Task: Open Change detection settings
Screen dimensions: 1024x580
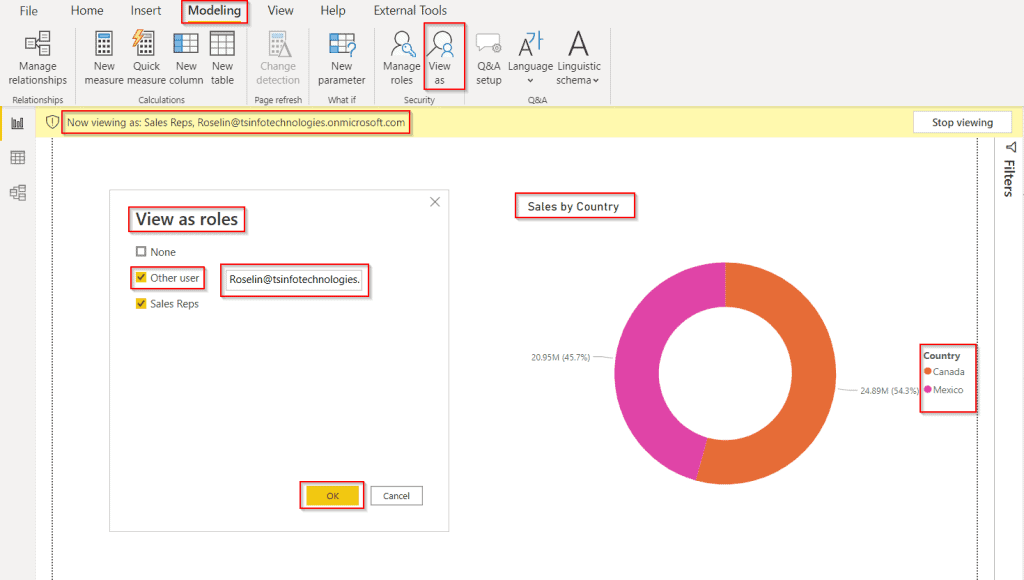Action: (278, 59)
